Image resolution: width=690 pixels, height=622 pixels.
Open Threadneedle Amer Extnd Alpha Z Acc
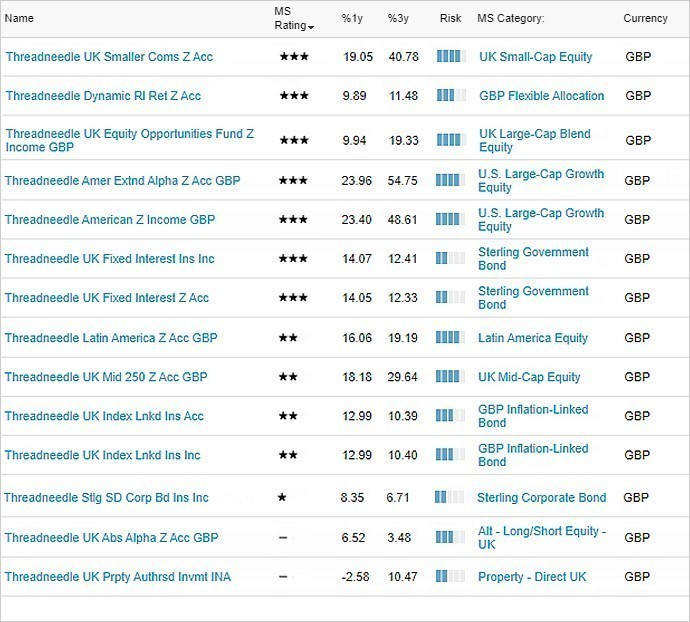(x=122, y=180)
